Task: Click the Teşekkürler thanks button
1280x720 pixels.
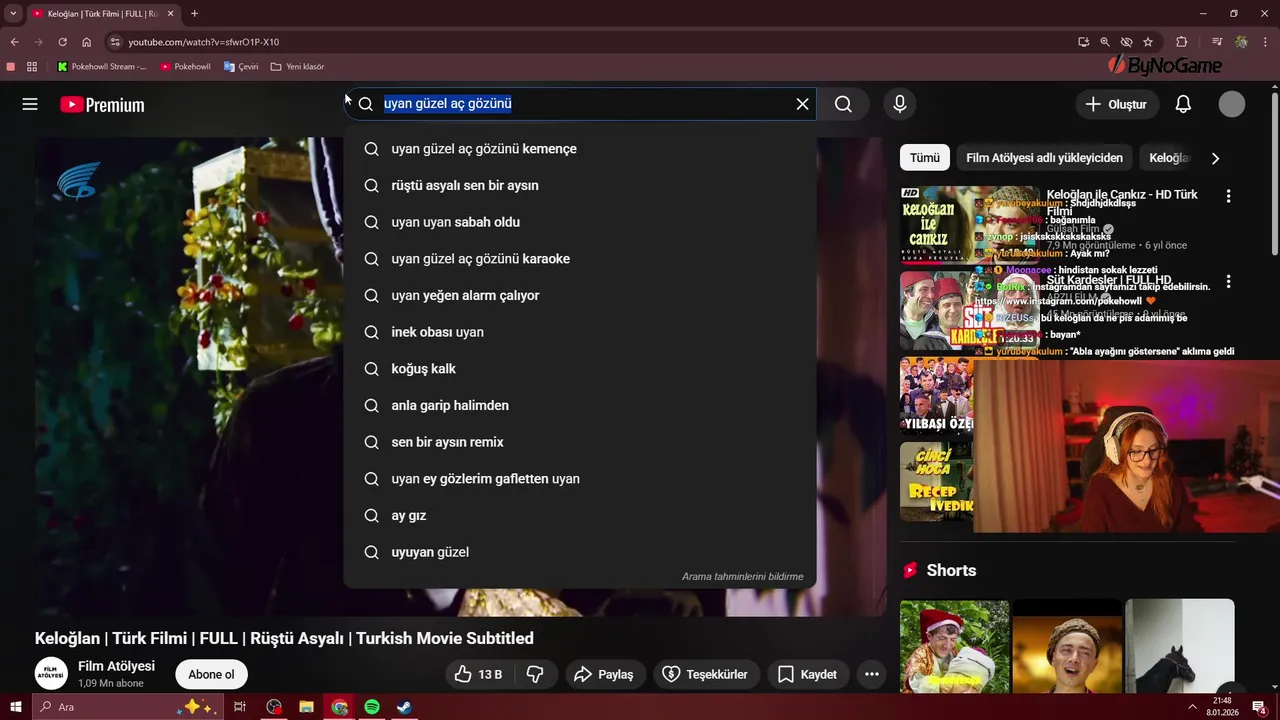Action: pyautogui.click(x=706, y=675)
